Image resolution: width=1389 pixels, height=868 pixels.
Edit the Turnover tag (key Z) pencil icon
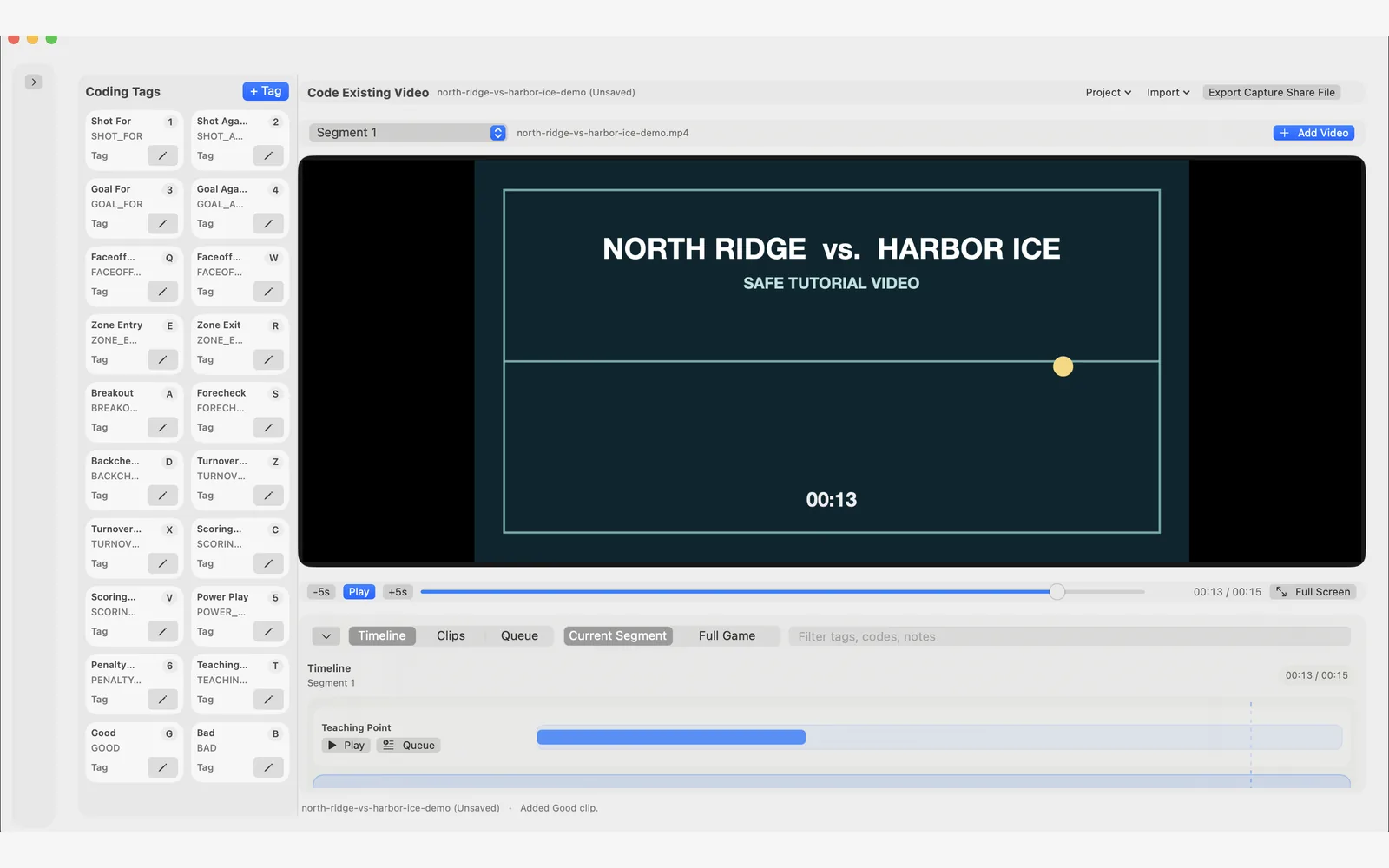click(268, 496)
